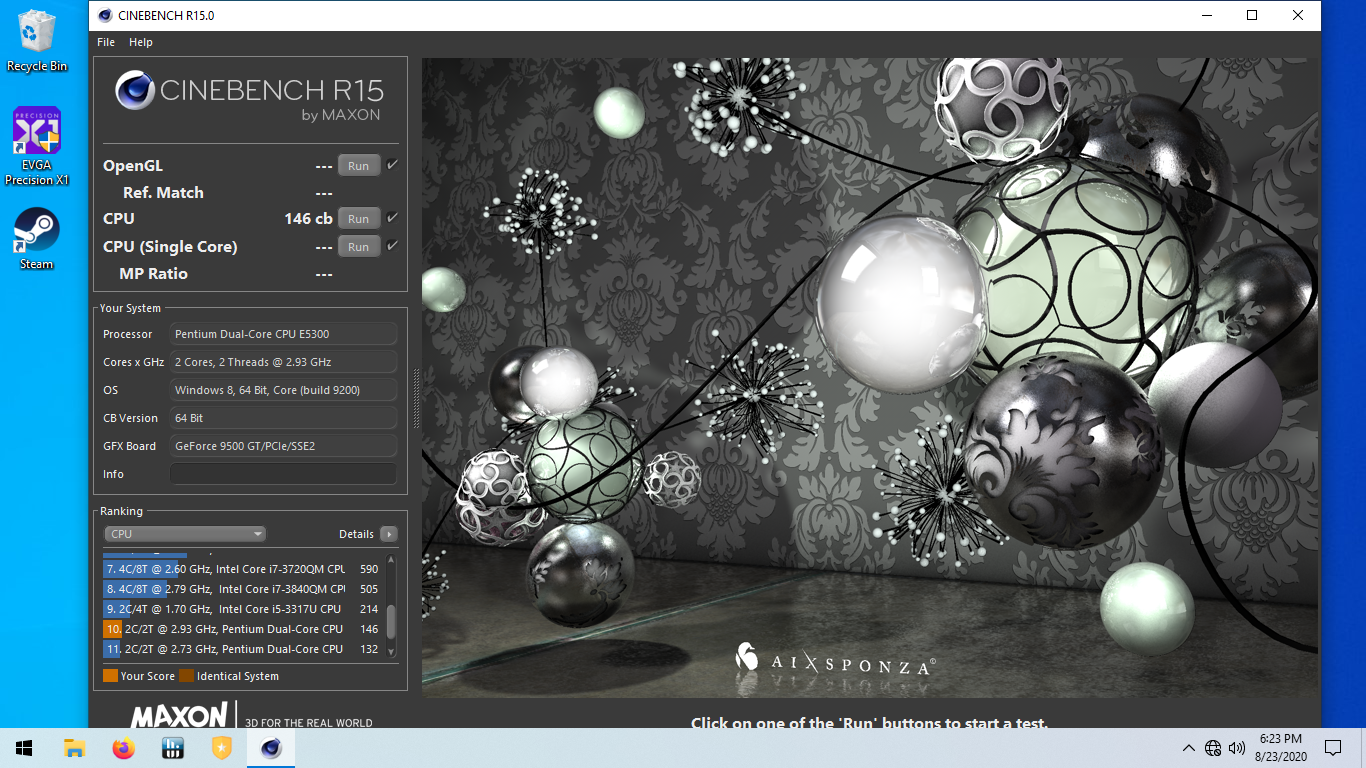Image resolution: width=1366 pixels, height=768 pixels.
Task: Open the File menu
Action: coord(106,42)
